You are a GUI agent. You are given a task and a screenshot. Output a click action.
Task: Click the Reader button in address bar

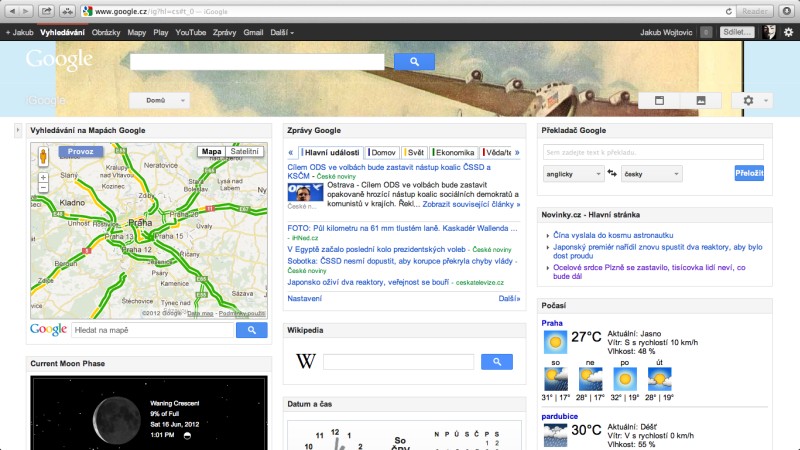pos(755,11)
